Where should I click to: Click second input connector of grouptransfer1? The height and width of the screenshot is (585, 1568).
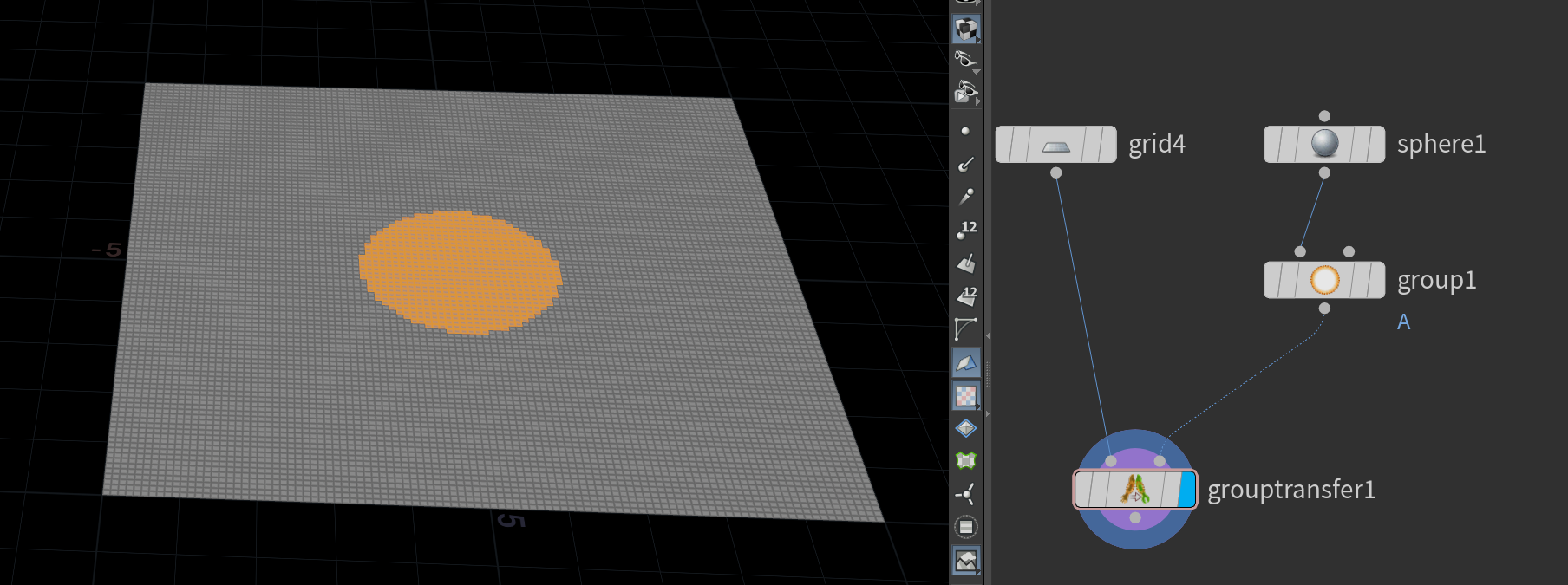click(1160, 461)
